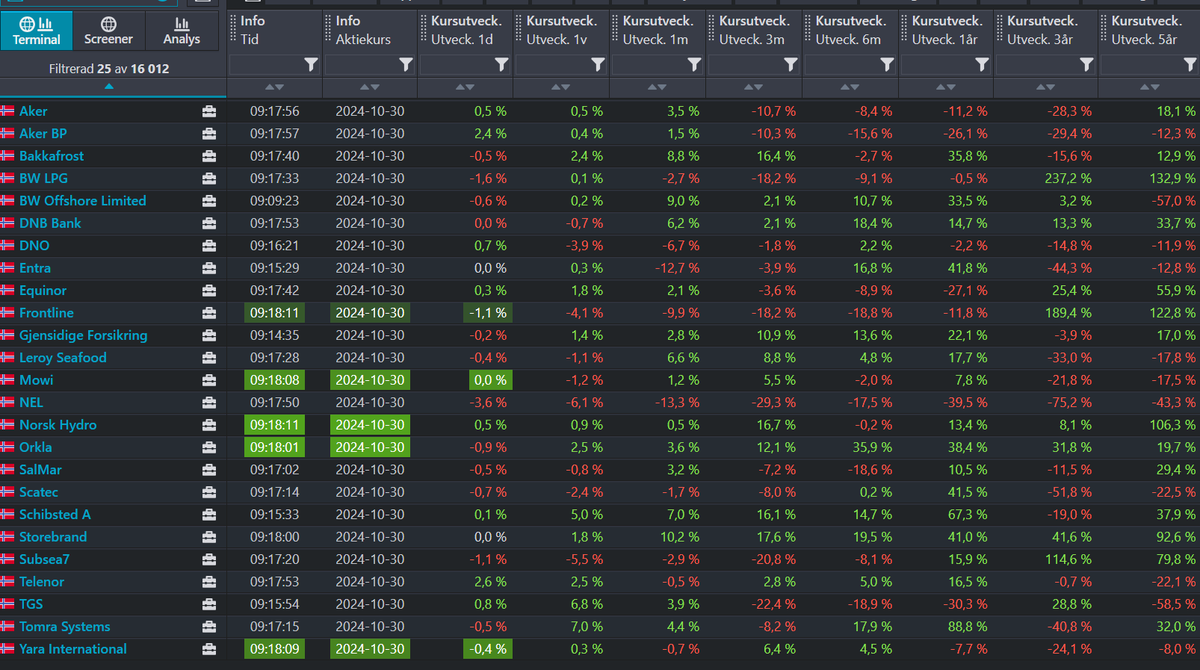
Task: Click the Kursutveck. Utveck. 5år column header
Action: pyautogui.click(x=1147, y=30)
